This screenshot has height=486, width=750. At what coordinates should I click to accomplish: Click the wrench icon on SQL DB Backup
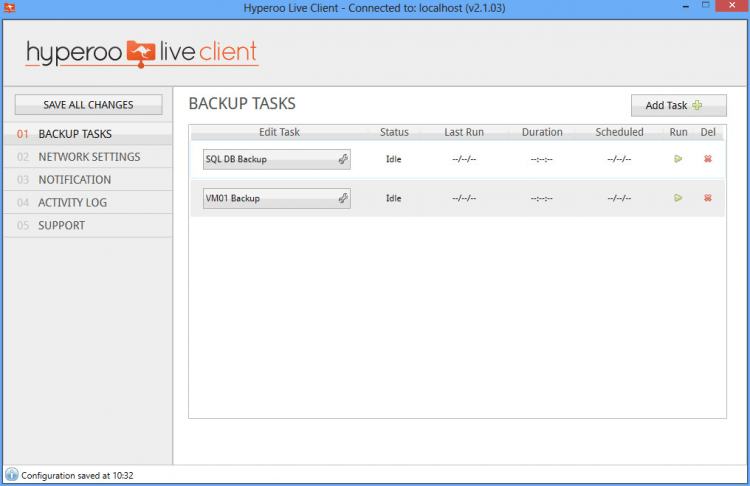click(x=343, y=159)
